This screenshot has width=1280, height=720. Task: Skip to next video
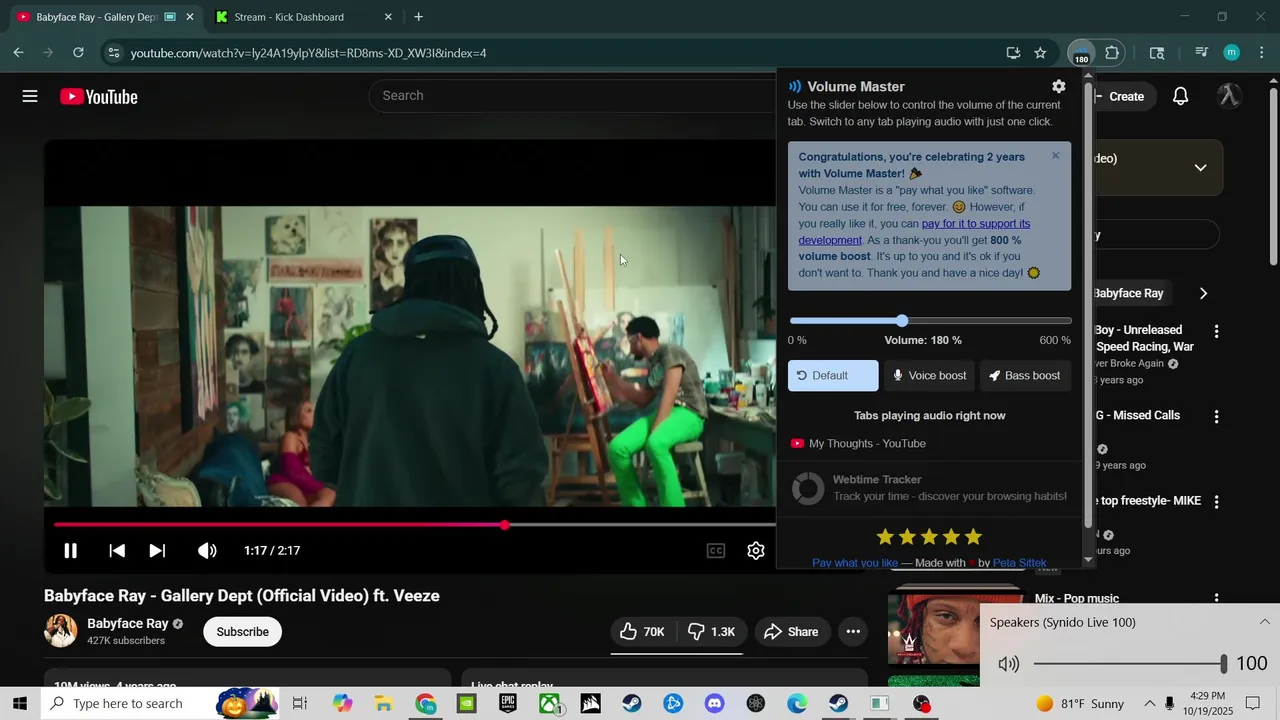157,551
